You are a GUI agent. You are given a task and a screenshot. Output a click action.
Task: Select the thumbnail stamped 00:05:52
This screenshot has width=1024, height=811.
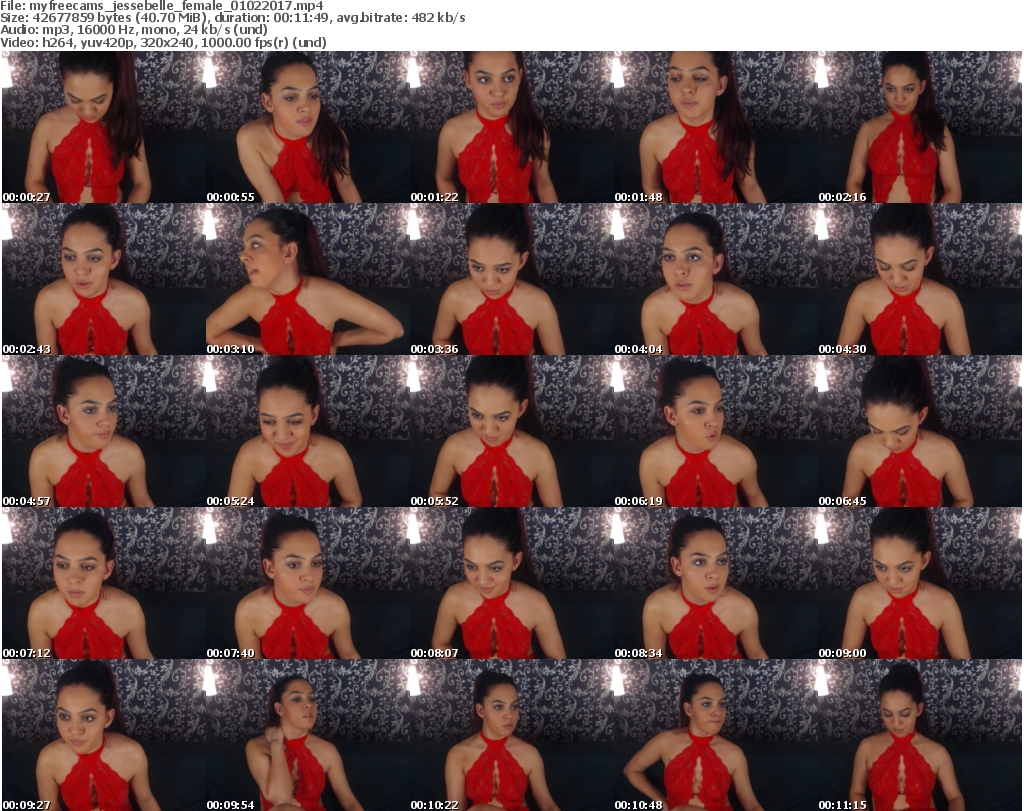(512, 431)
